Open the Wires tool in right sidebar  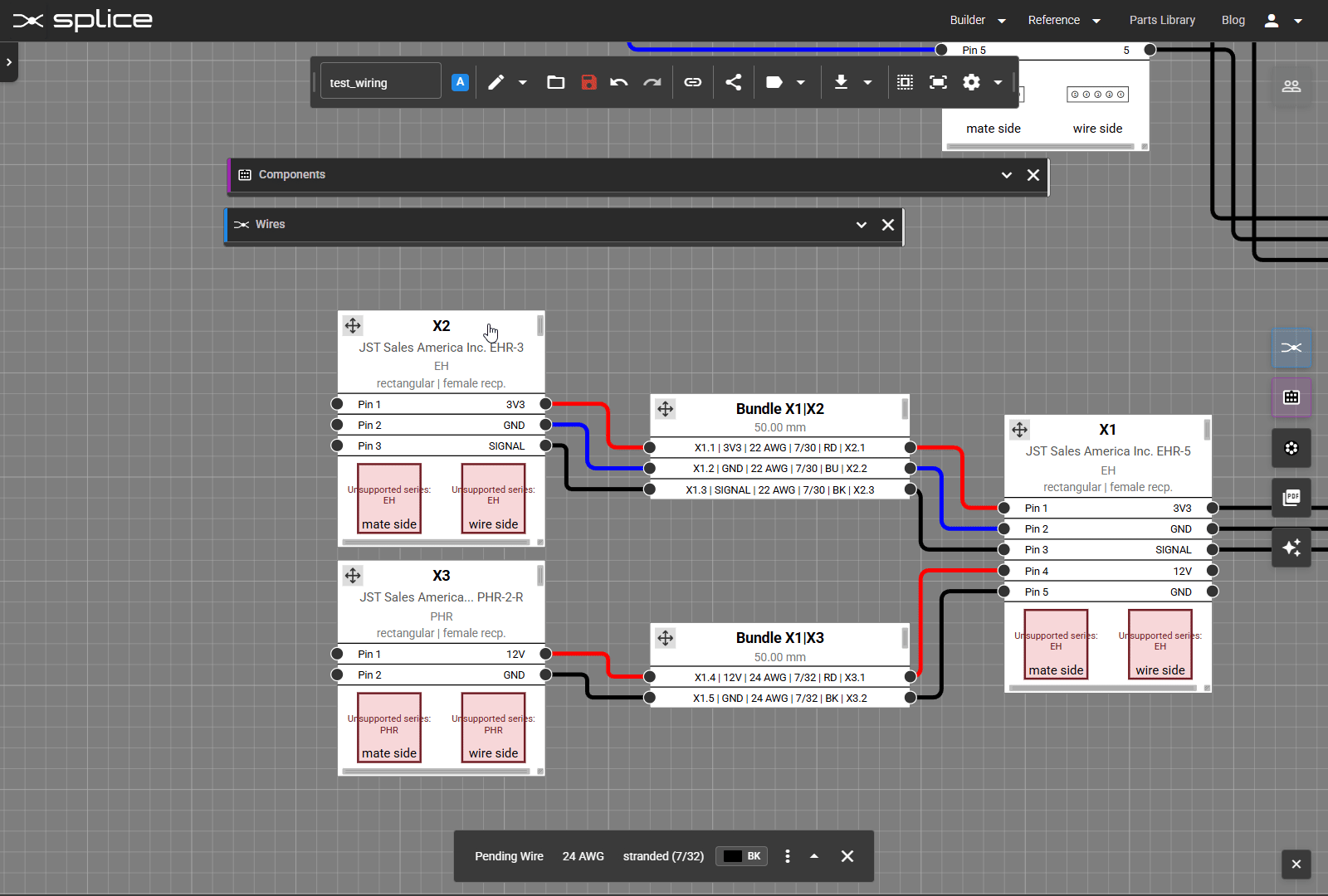1291,348
